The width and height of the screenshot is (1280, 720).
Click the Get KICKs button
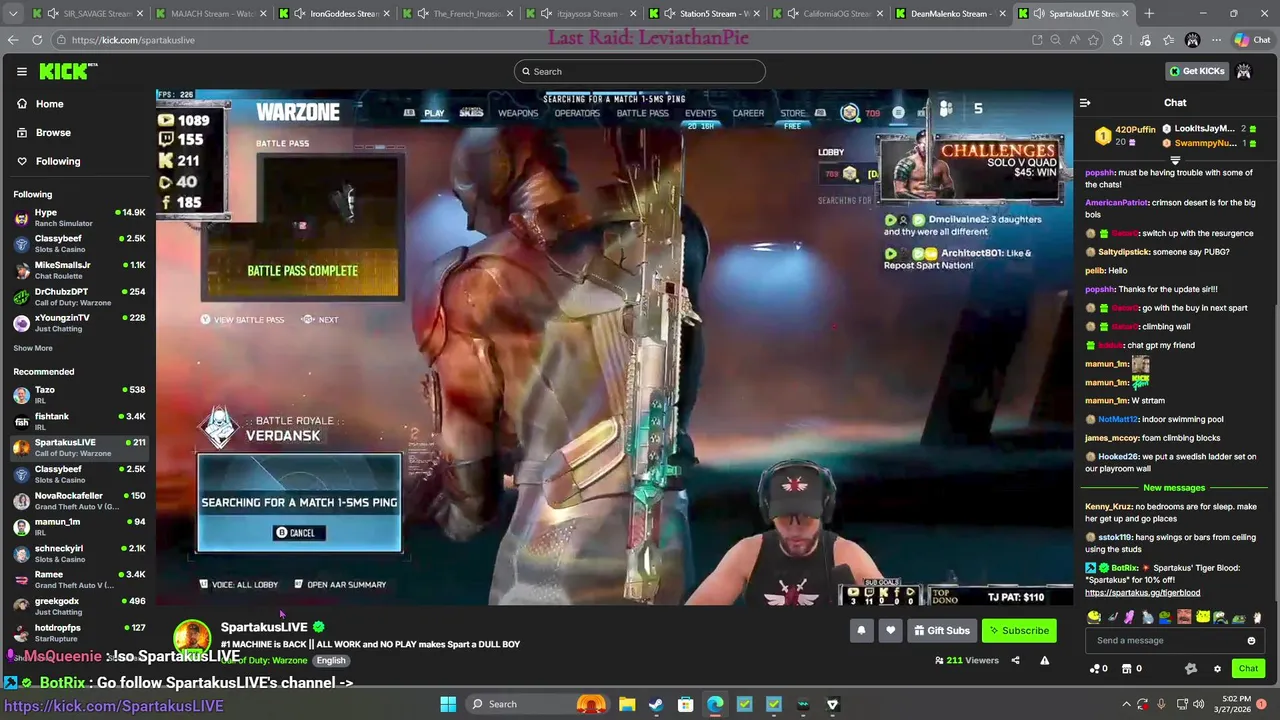click(1196, 71)
